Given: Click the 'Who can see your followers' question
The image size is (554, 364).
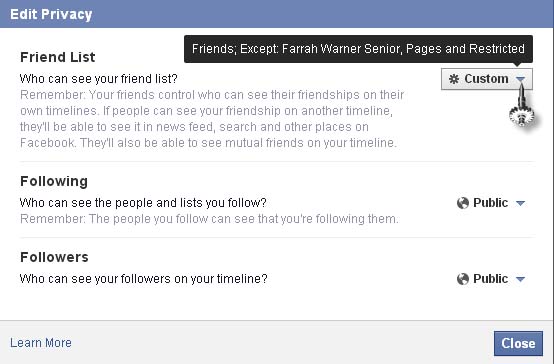Looking at the screenshot, I should (143, 279).
